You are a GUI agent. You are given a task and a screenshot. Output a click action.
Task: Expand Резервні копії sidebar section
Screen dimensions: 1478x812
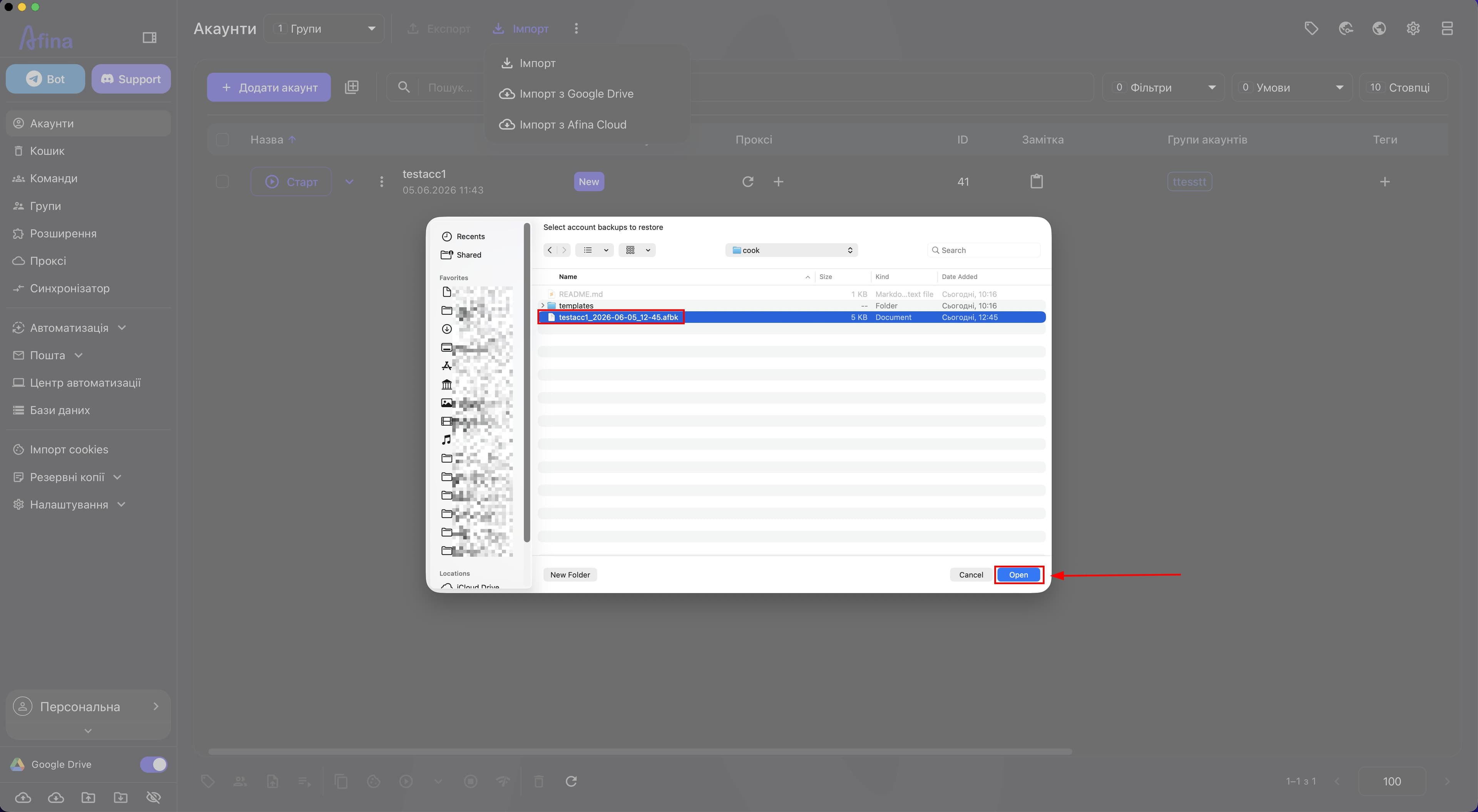118,477
